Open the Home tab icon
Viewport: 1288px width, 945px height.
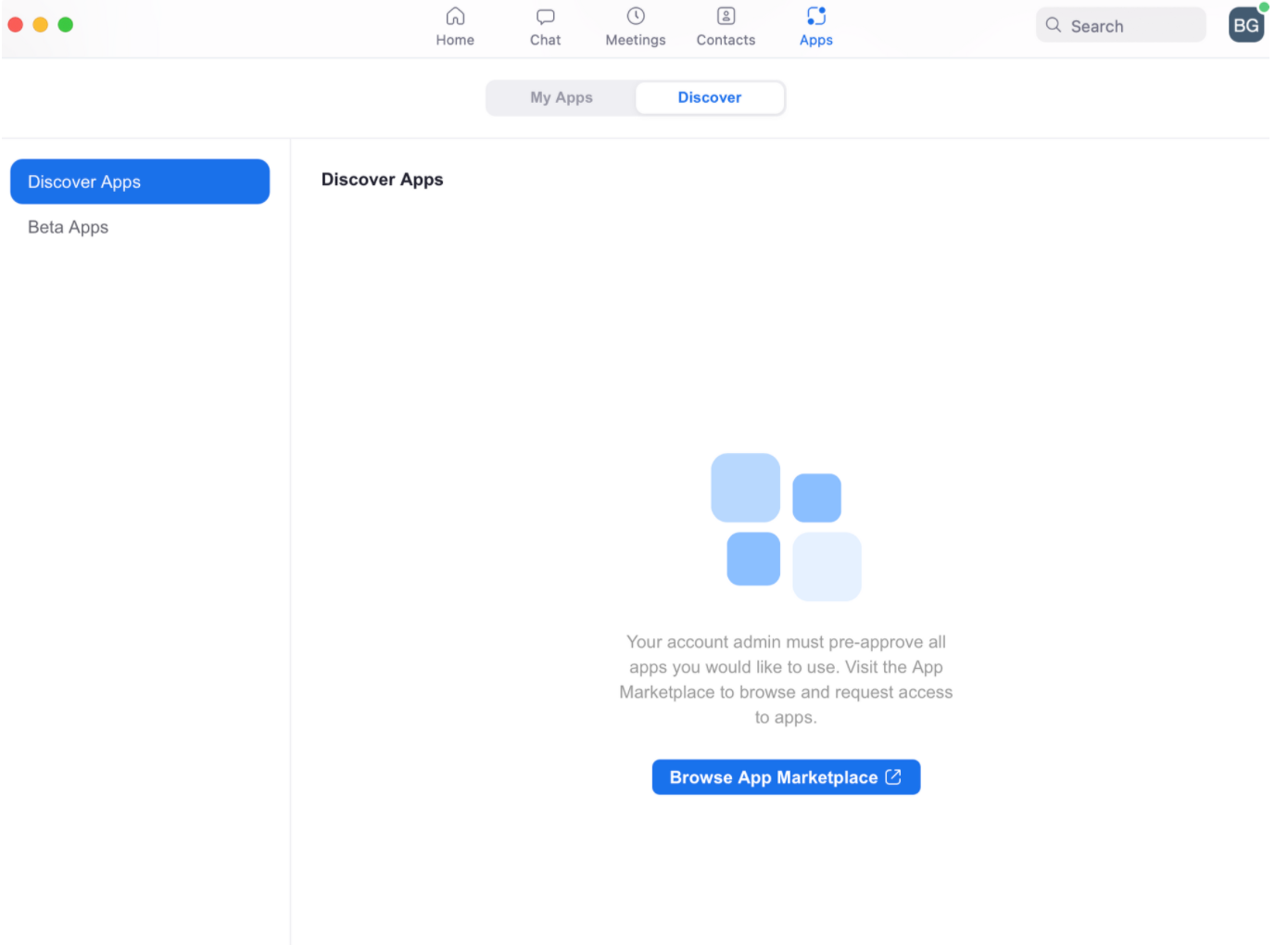coord(455,17)
